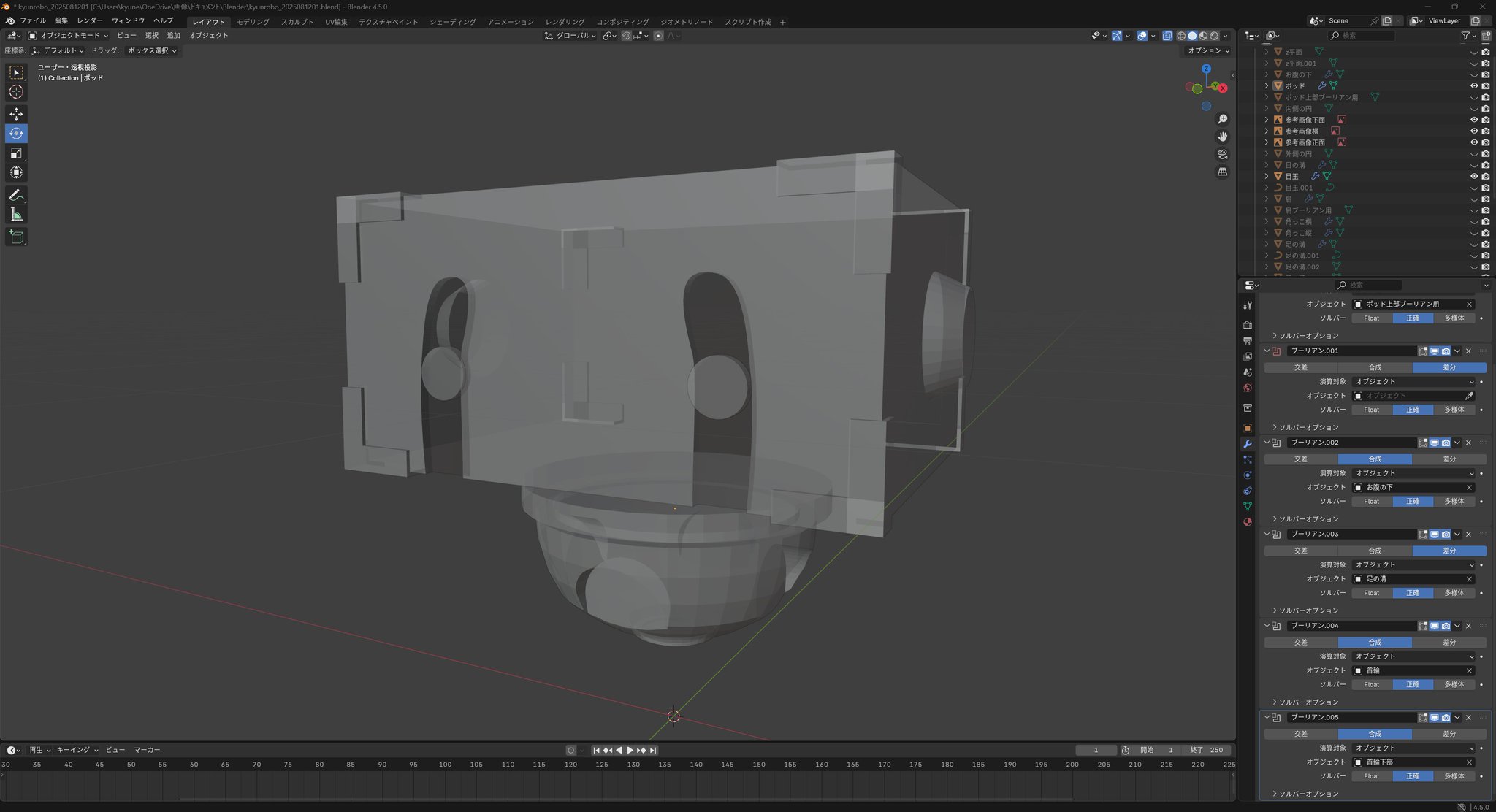Select the Scale tool in toolbar
This screenshot has height=812, width=1496.
point(16,153)
